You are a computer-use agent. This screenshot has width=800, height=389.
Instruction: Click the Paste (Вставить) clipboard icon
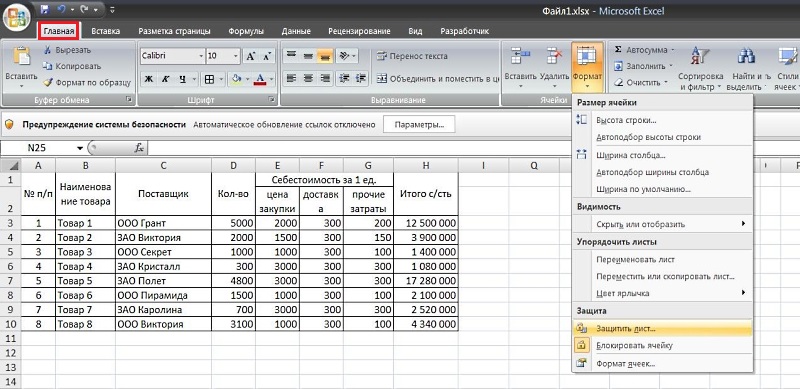click(x=21, y=56)
